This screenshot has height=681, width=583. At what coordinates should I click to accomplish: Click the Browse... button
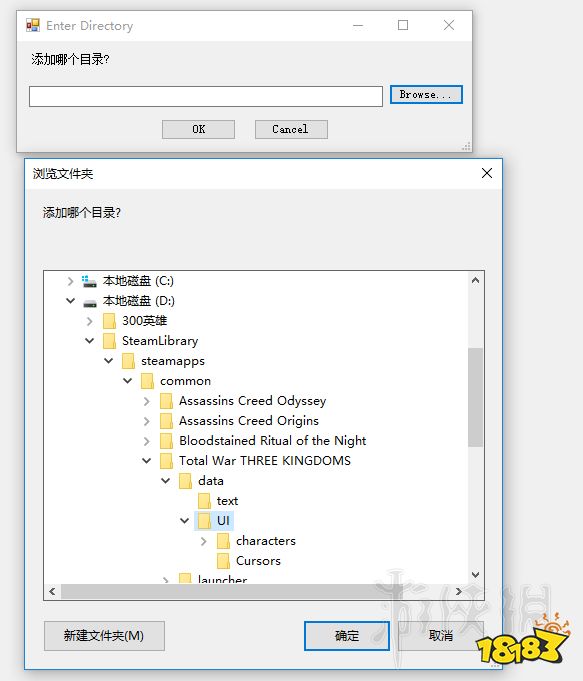426,94
